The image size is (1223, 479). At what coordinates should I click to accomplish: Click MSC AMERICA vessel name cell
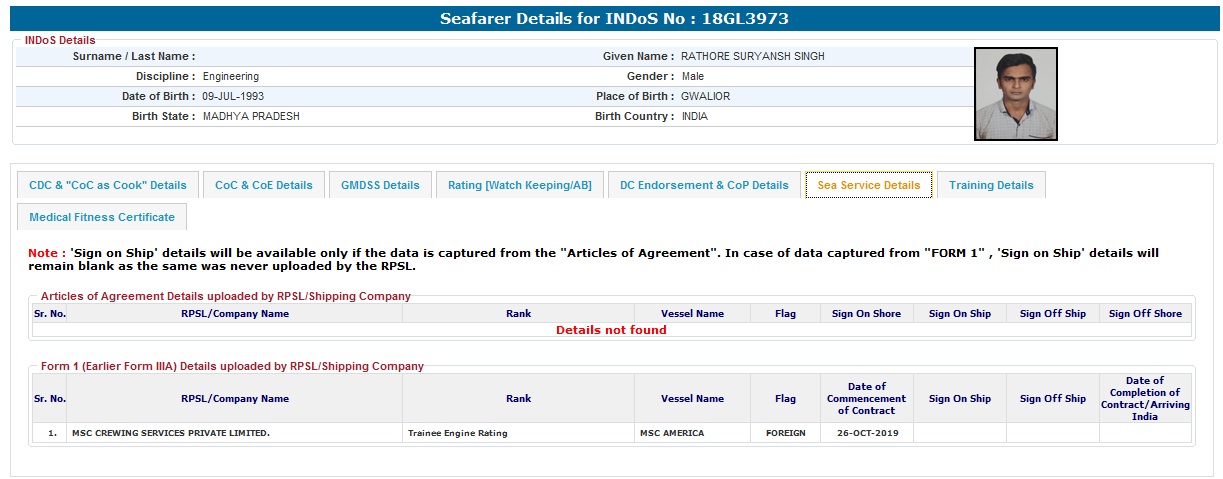click(671, 433)
